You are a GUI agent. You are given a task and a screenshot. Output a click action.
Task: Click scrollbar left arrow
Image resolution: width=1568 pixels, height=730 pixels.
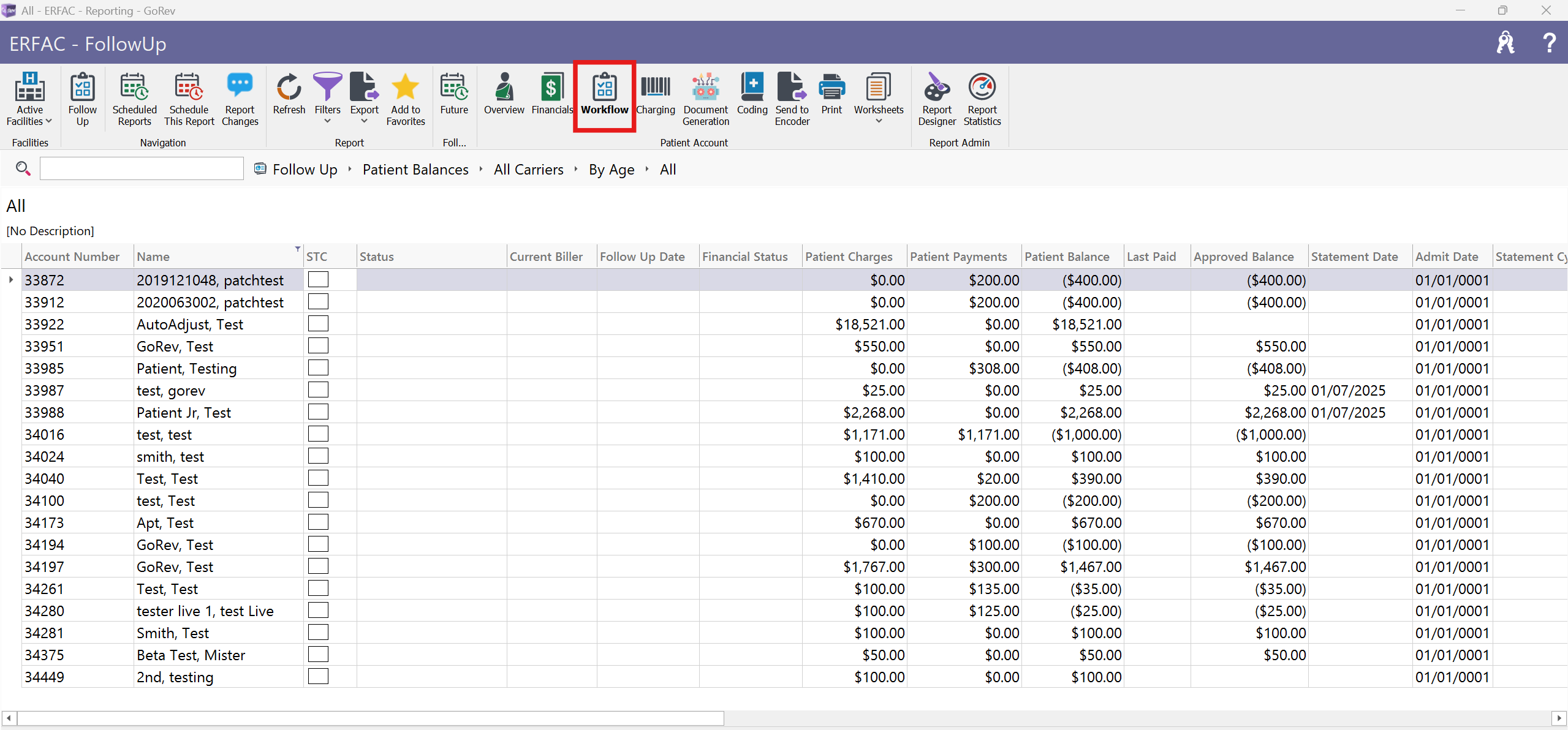pos(9,718)
